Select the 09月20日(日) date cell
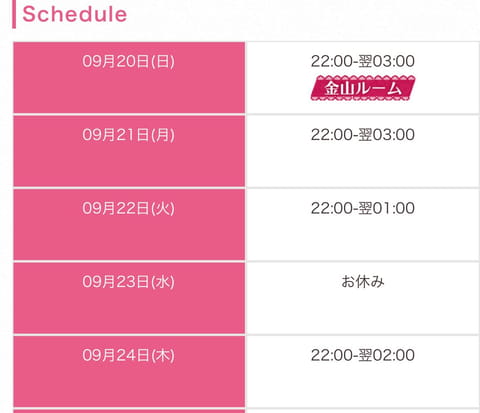The height and width of the screenshot is (413, 480). [x=129, y=78]
